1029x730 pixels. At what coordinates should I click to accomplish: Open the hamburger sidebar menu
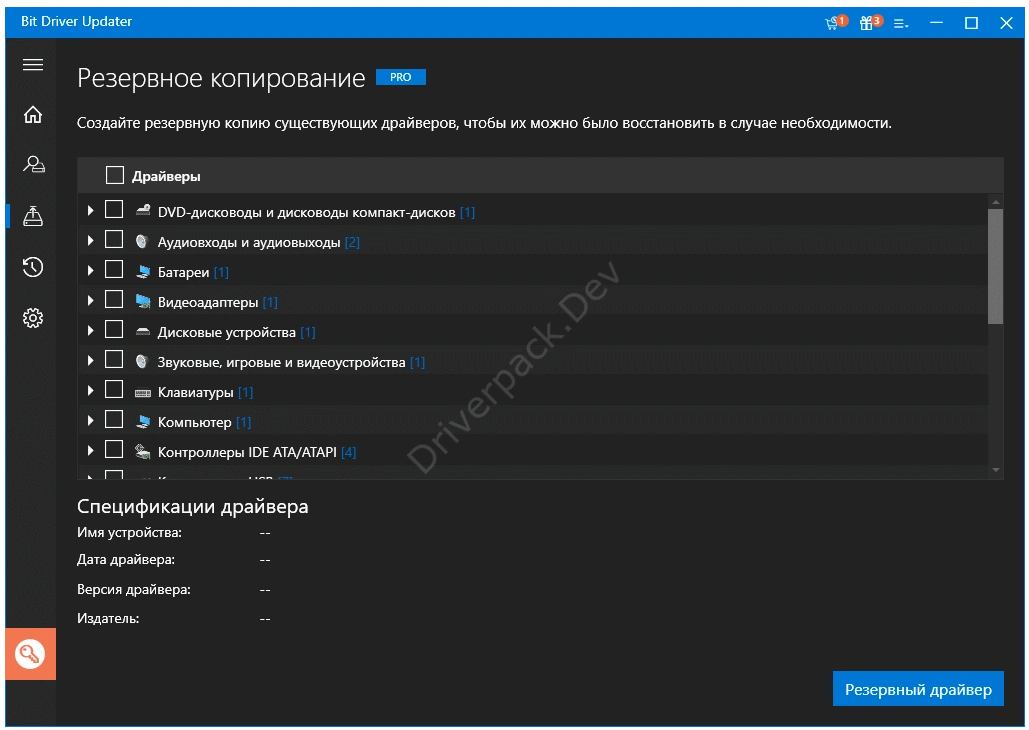tap(33, 64)
